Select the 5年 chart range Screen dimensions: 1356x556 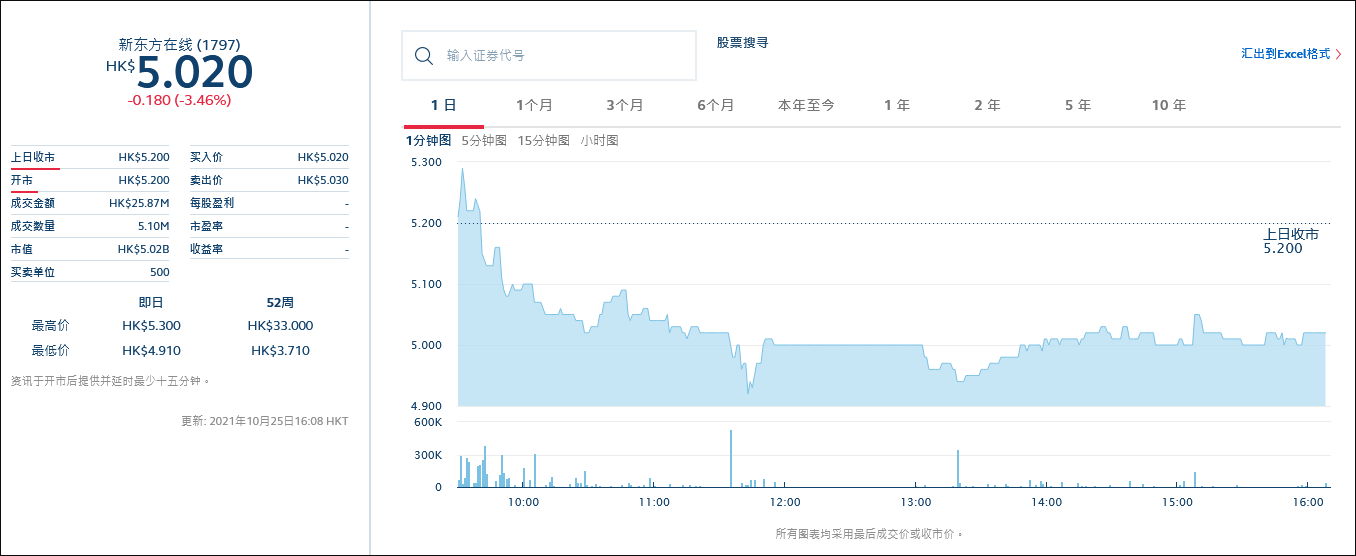[x=1078, y=105]
